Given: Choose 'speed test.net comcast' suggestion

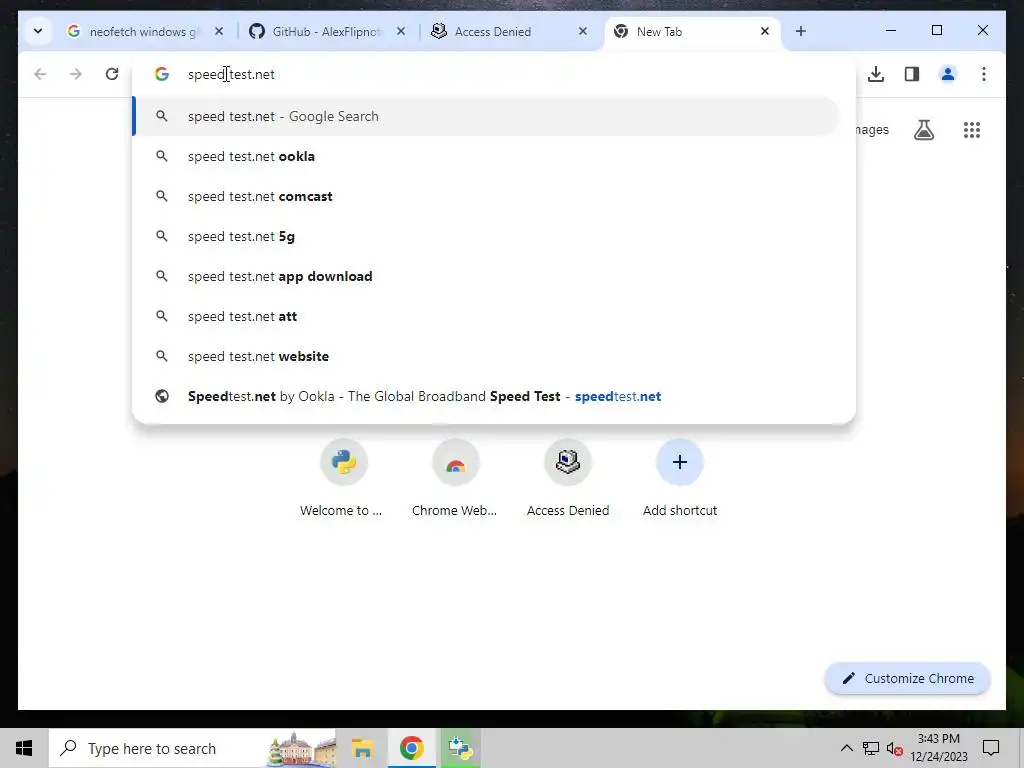Looking at the screenshot, I should tap(486, 196).
